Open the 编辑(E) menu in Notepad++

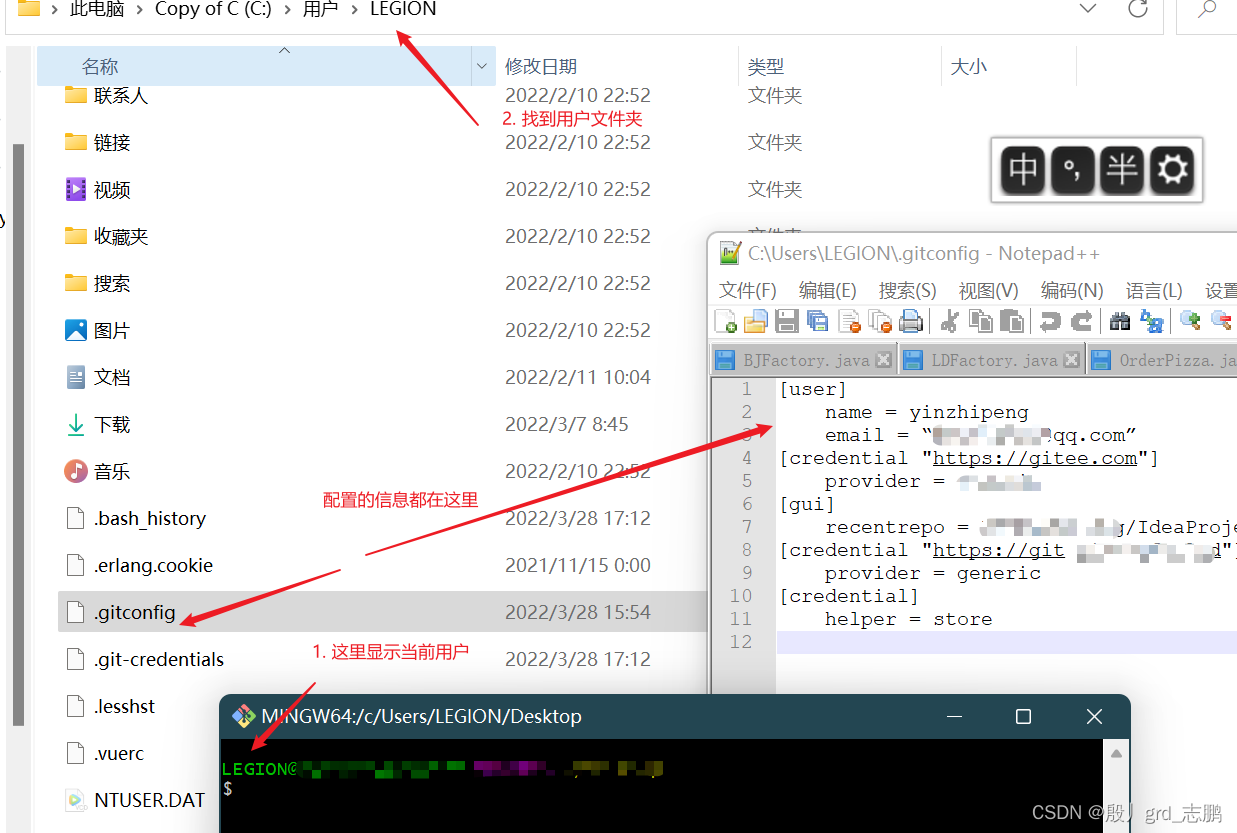[x=828, y=290]
